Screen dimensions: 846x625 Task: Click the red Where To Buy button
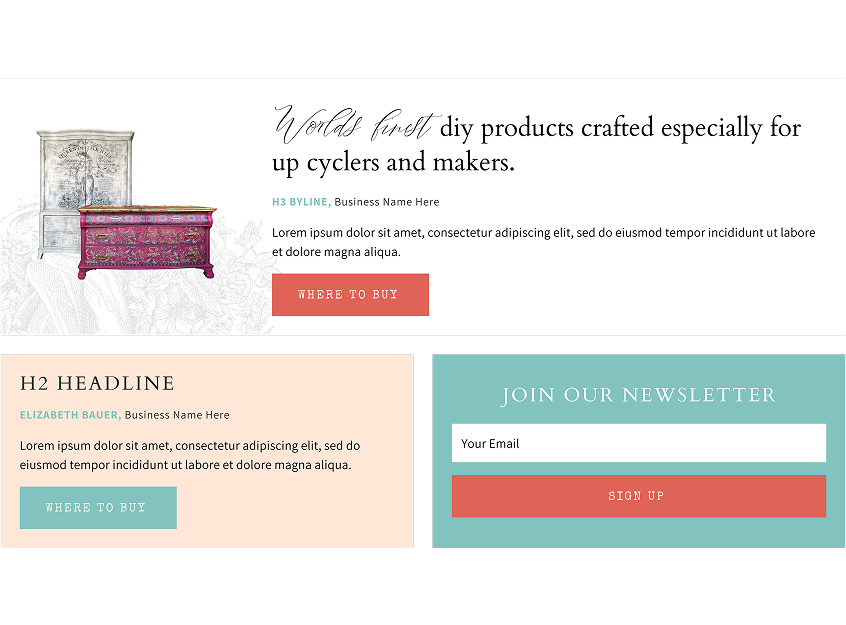pos(350,295)
